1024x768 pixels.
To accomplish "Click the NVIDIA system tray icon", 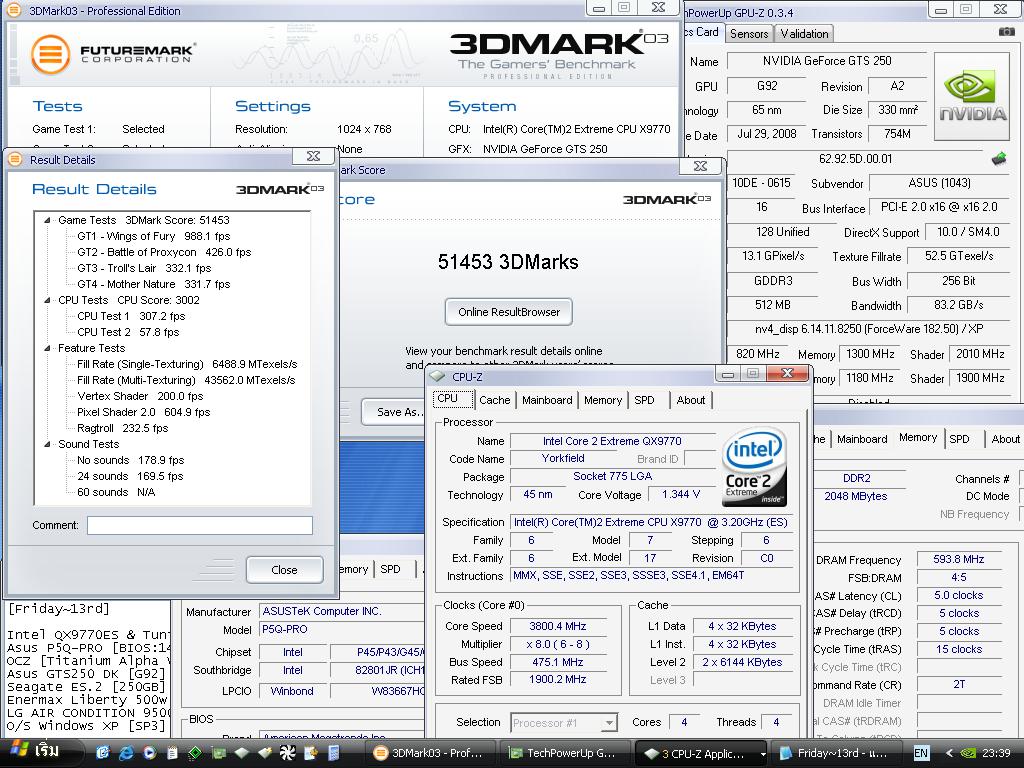I will tap(968, 753).
